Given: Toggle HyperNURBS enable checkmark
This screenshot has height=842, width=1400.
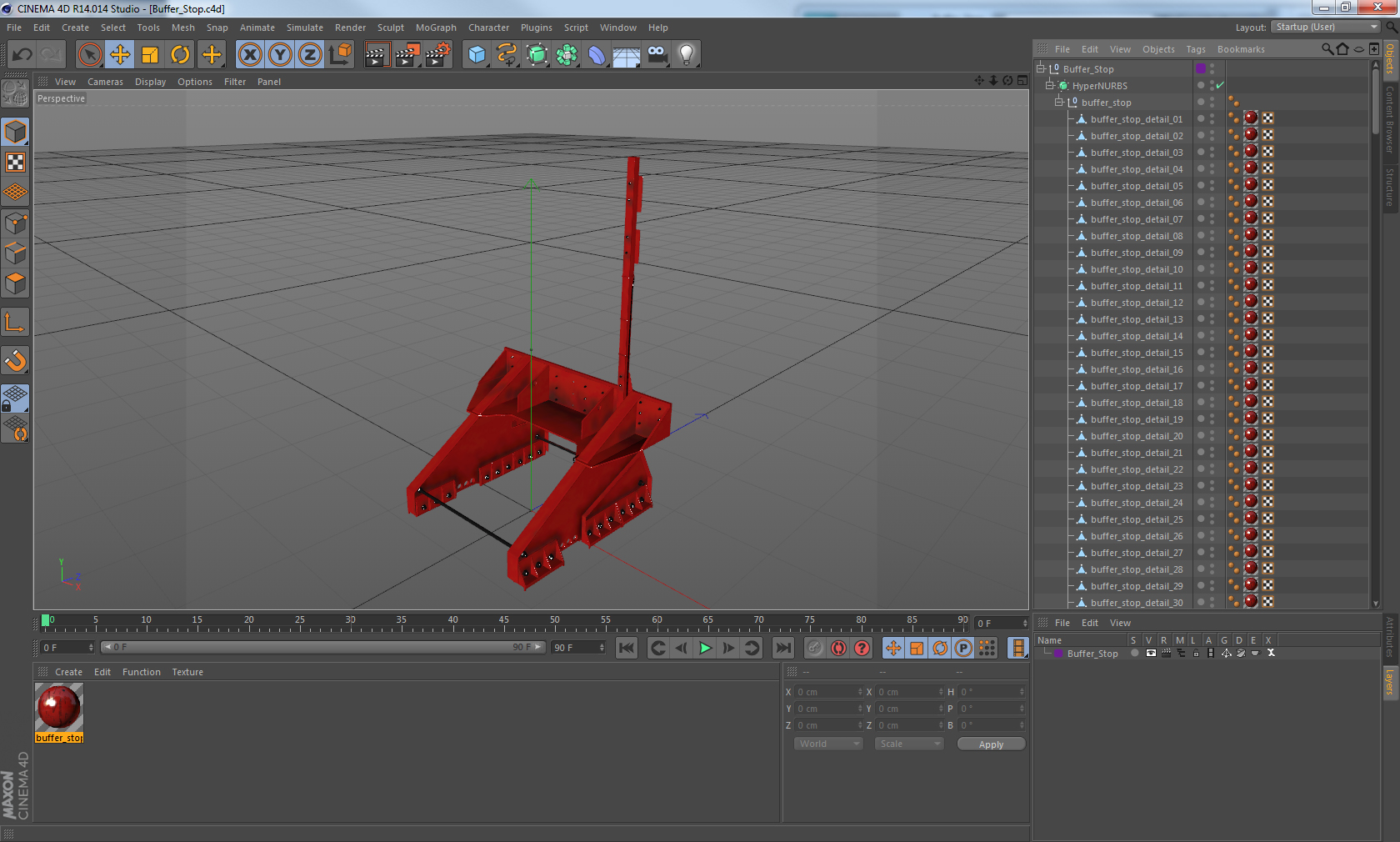Looking at the screenshot, I should (x=1220, y=85).
